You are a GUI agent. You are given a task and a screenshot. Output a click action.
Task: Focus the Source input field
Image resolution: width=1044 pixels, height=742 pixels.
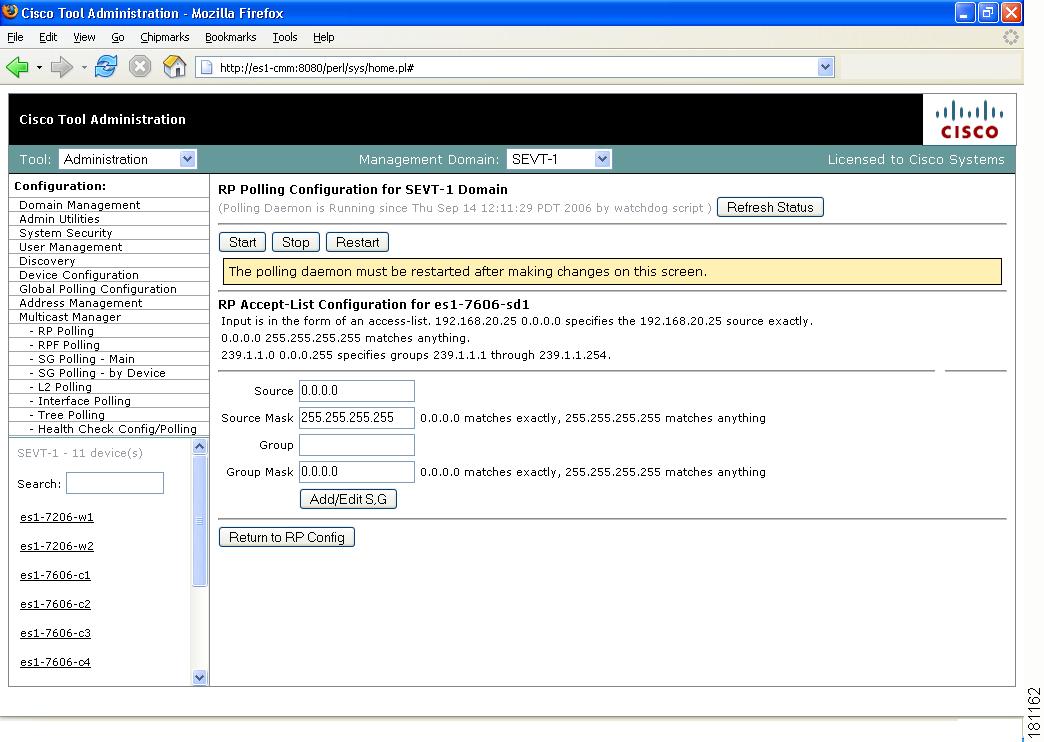(357, 391)
